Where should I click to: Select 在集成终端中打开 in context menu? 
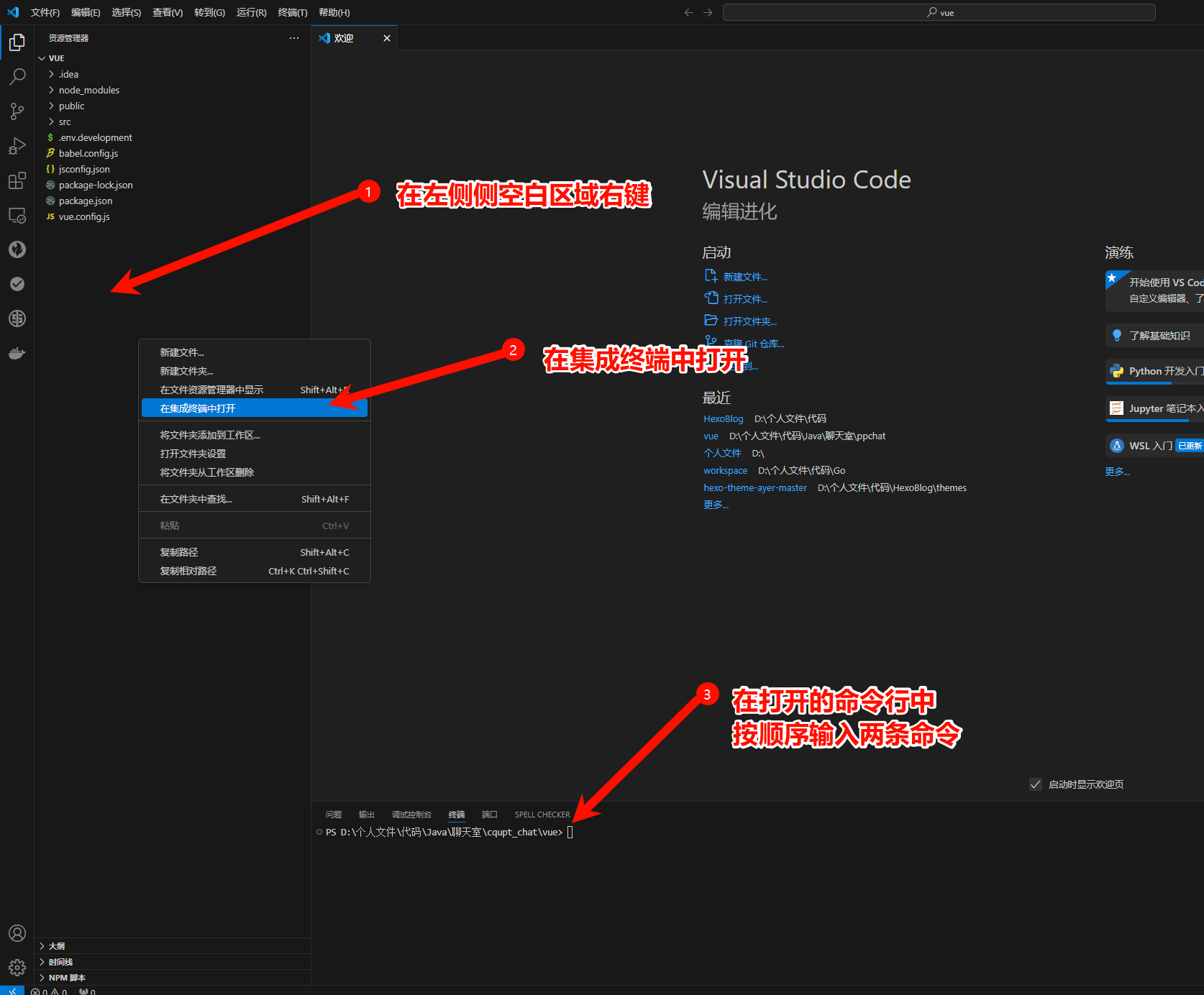[x=255, y=408]
